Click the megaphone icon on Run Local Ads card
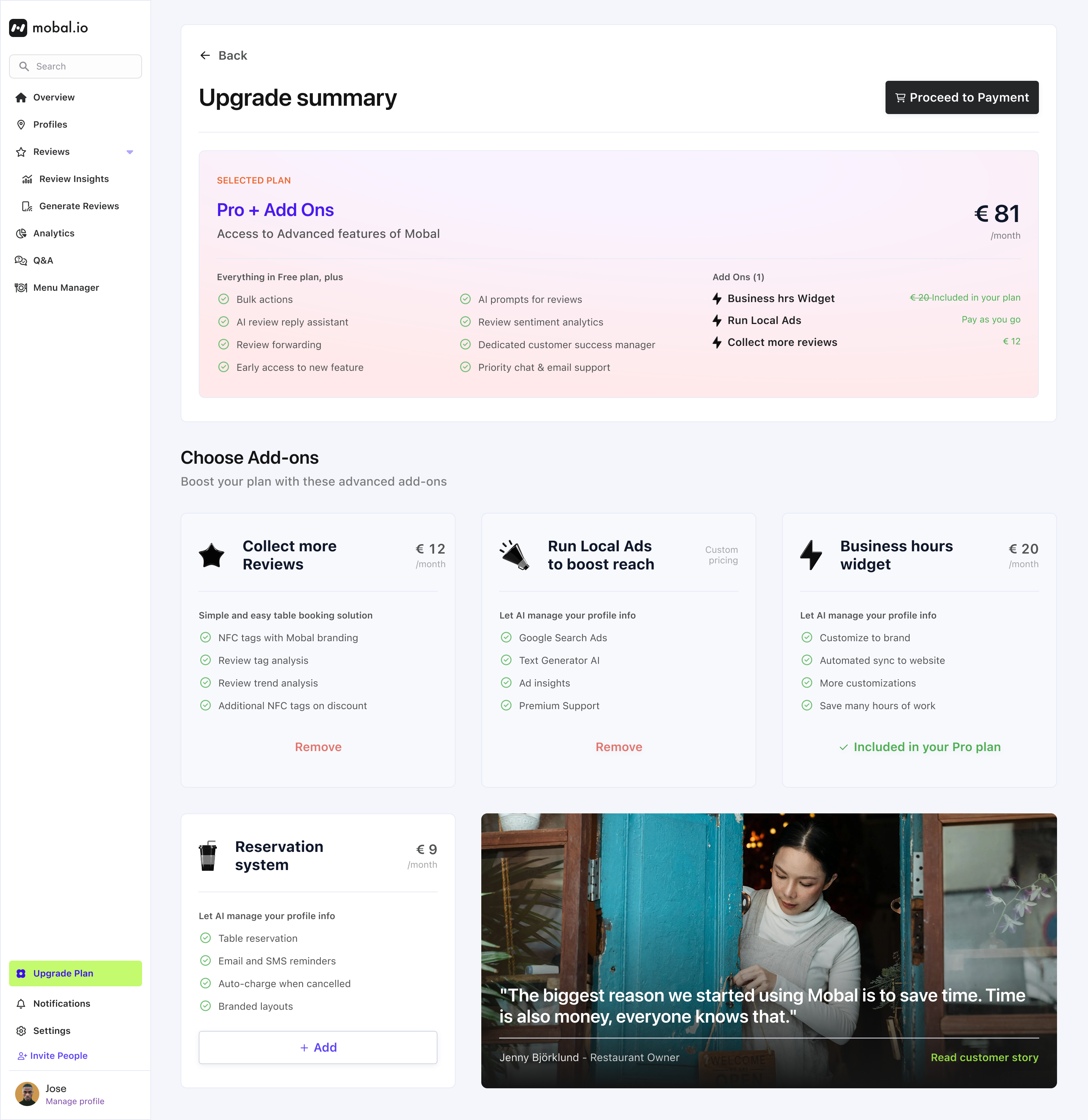This screenshot has height=1120, width=1088. (x=515, y=555)
